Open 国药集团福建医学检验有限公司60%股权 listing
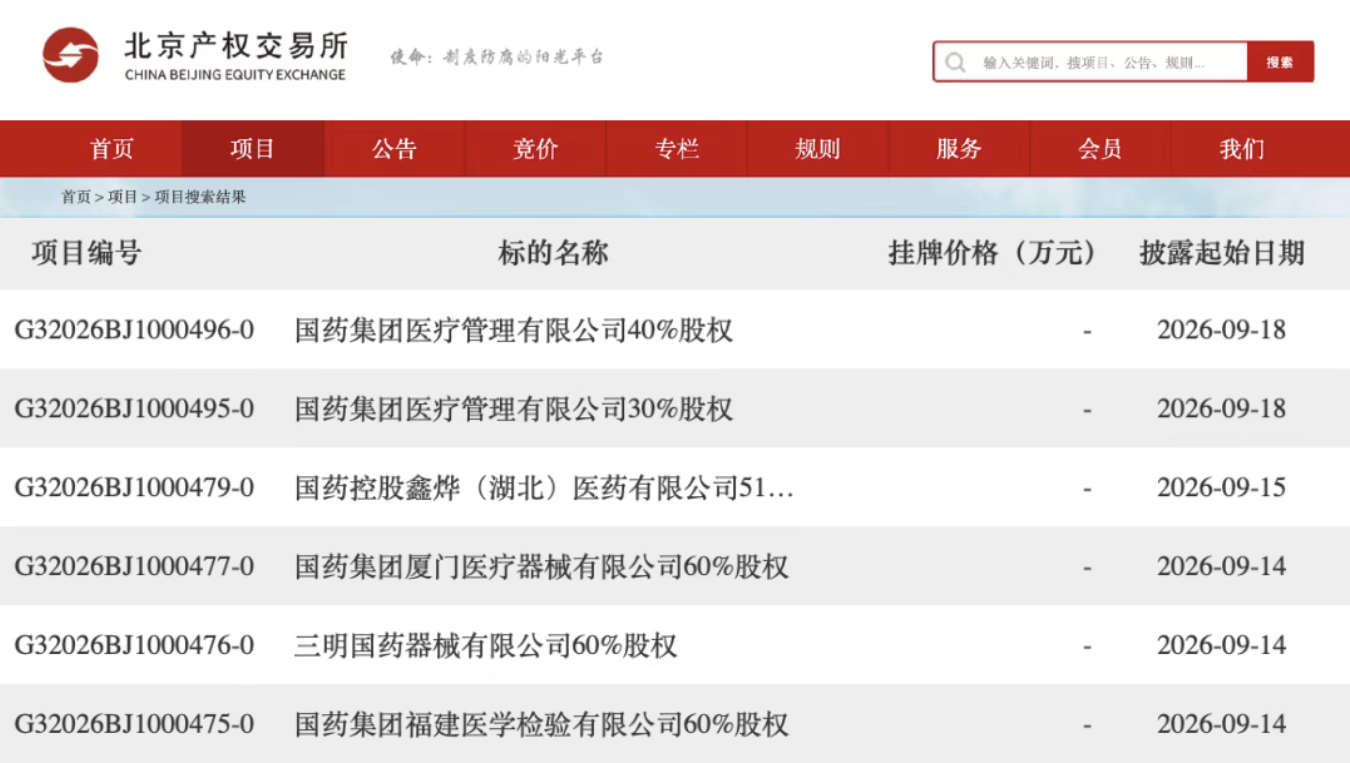This screenshot has width=1350, height=763. (x=542, y=724)
